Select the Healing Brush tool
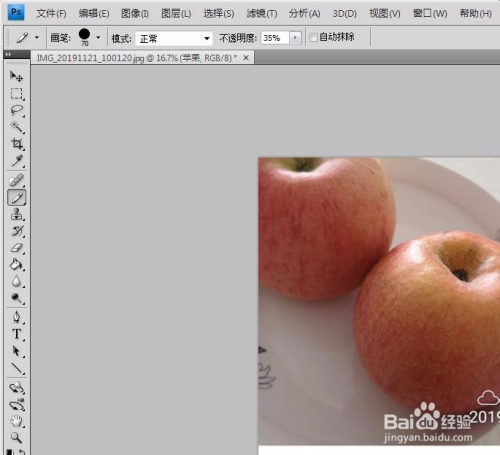 16,180
